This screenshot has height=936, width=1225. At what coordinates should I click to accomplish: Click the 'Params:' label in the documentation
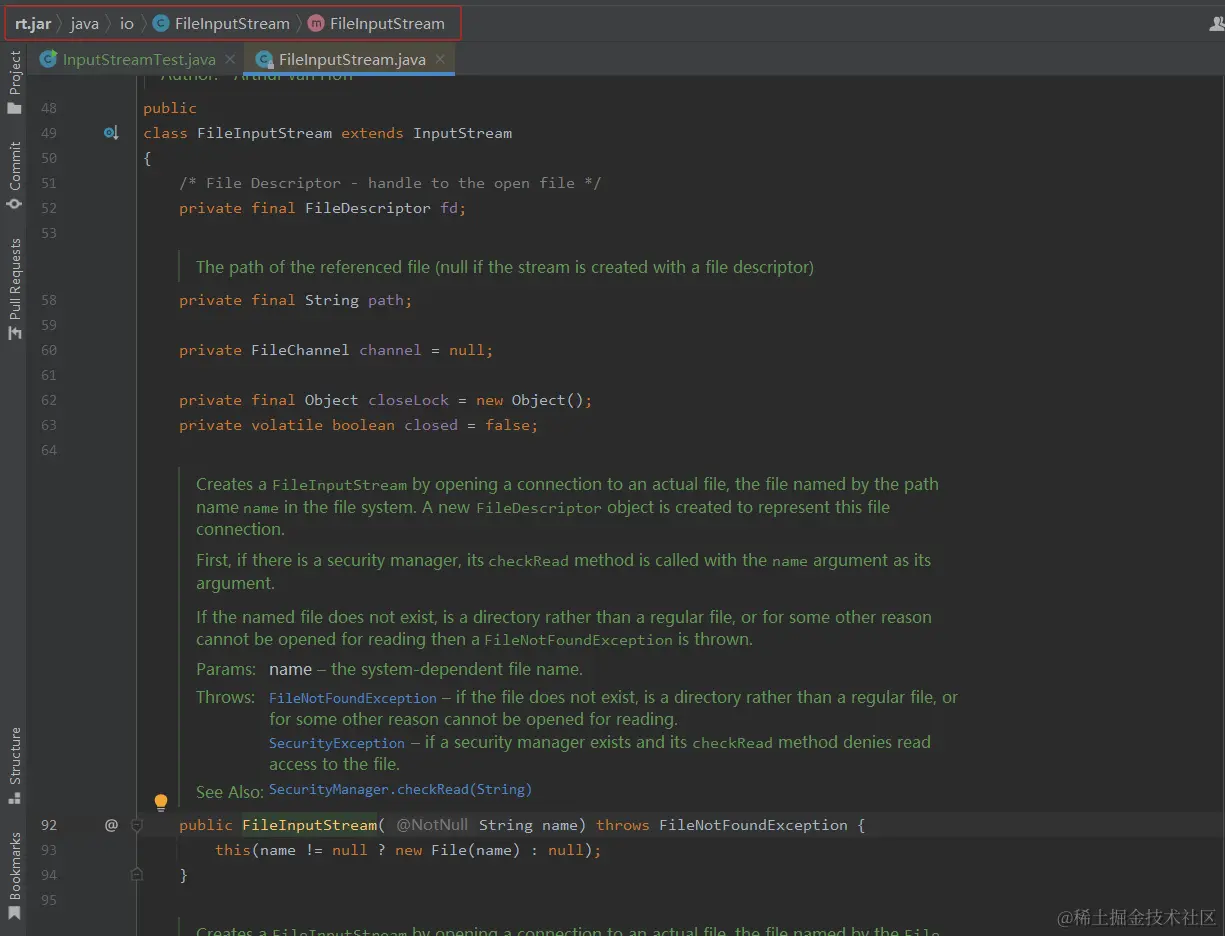click(x=225, y=669)
